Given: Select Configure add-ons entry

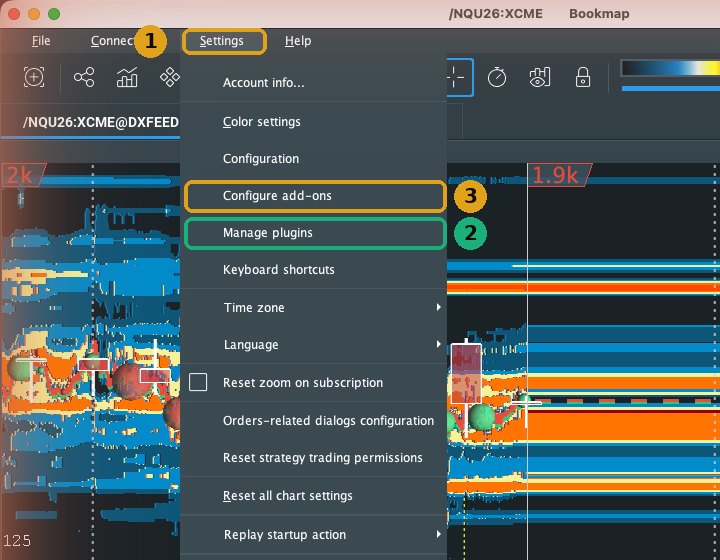Looking at the screenshot, I should click(x=315, y=196).
